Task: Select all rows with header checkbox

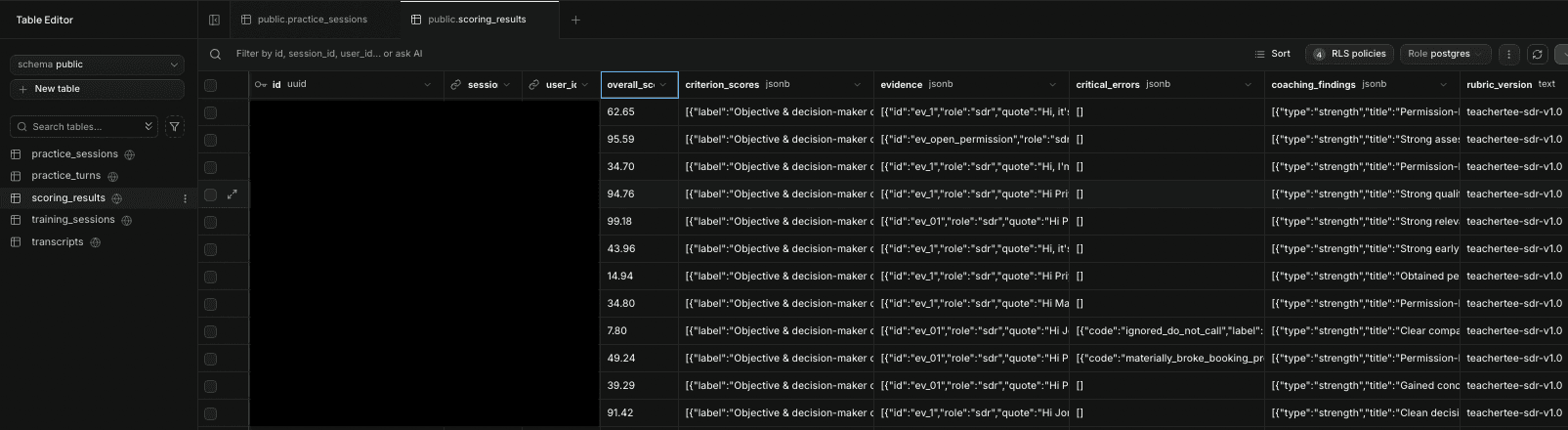Action: pos(210,85)
